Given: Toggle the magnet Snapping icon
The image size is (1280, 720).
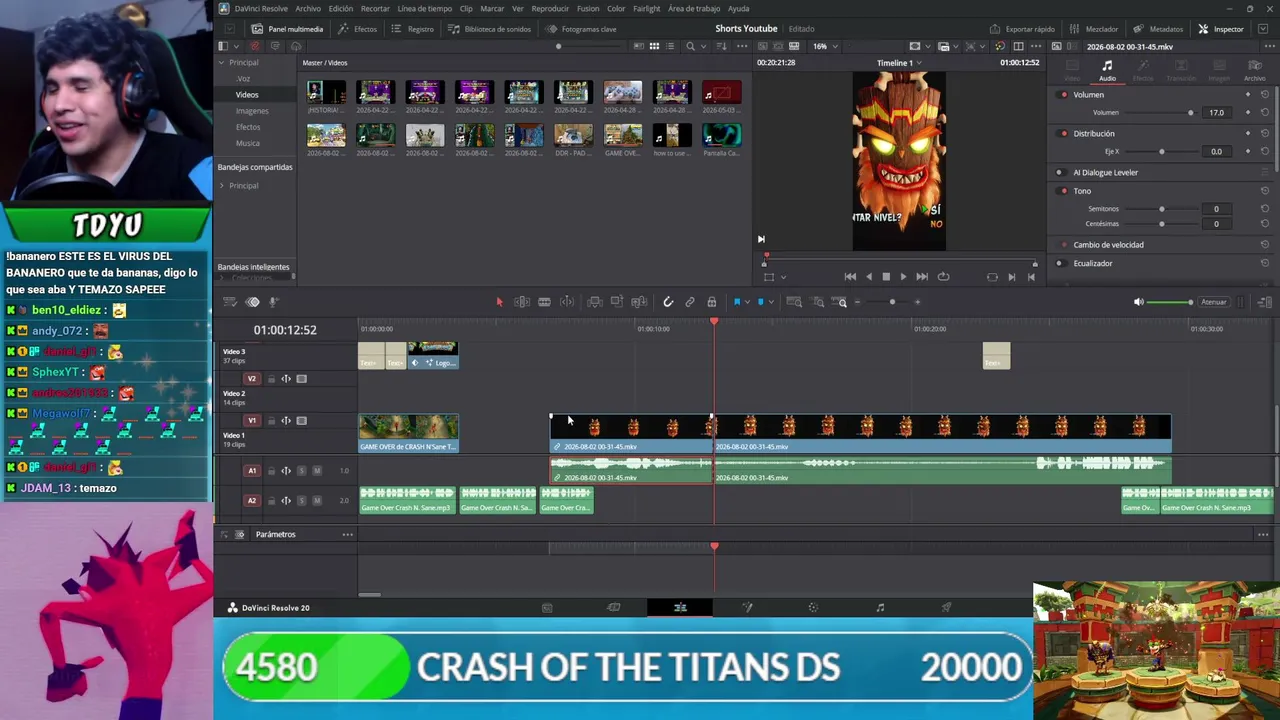Looking at the screenshot, I should pos(668,302).
